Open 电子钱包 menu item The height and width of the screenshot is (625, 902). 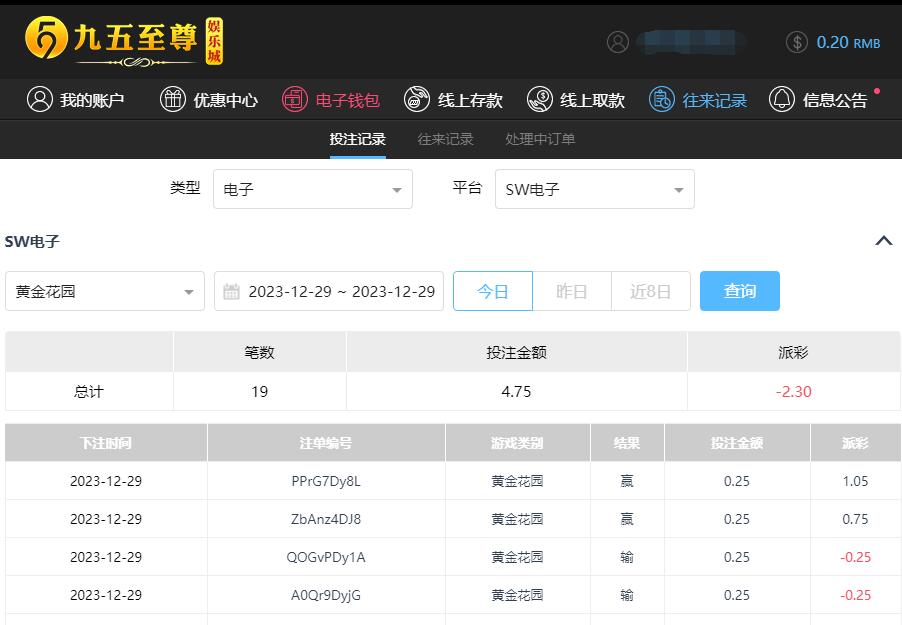click(x=331, y=100)
